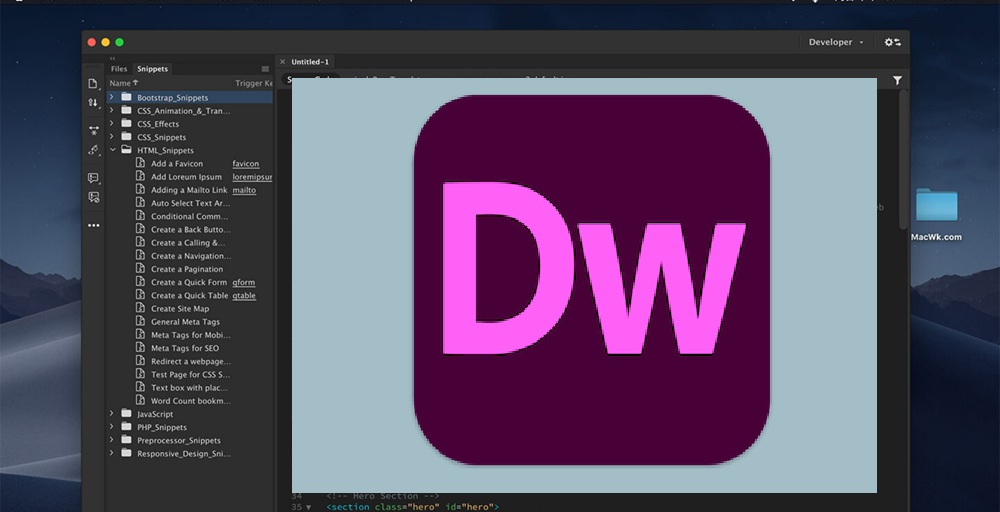
Task: Select Create a Back Butto... snippet
Action: point(190,230)
